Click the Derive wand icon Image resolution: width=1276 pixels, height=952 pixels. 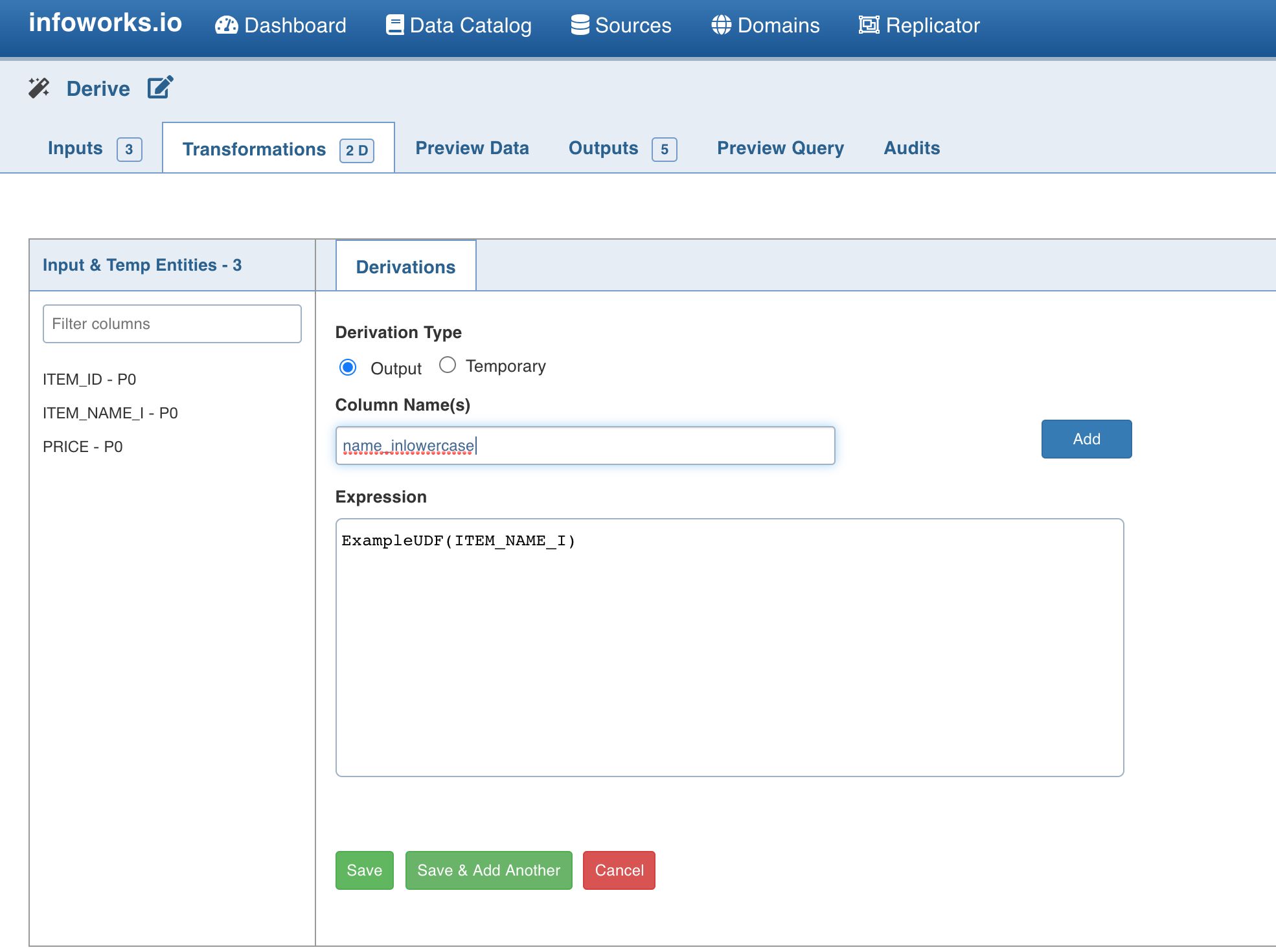click(40, 87)
